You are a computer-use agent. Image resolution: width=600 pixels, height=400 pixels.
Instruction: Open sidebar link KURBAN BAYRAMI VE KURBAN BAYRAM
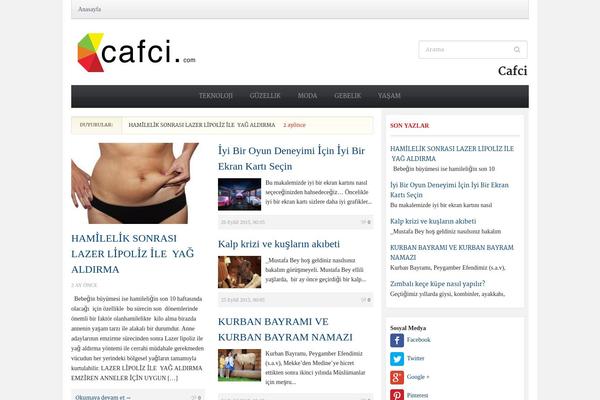[452, 253]
